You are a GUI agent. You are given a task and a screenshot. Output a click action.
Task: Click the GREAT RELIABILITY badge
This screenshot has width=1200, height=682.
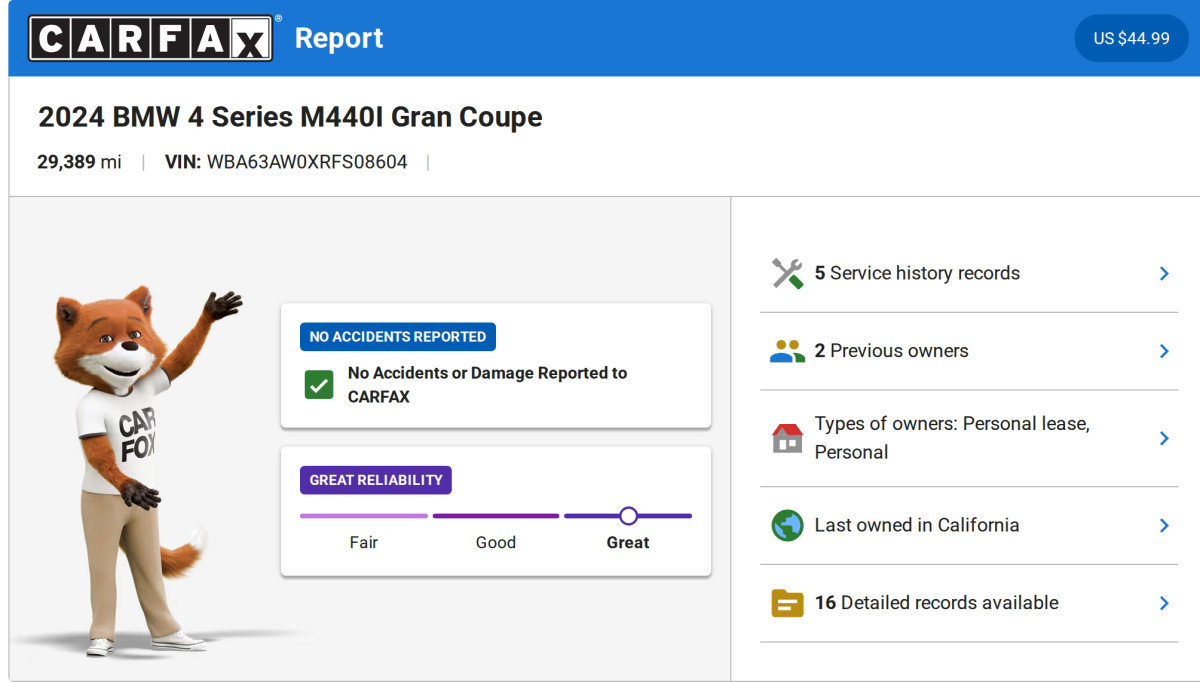[x=375, y=480]
